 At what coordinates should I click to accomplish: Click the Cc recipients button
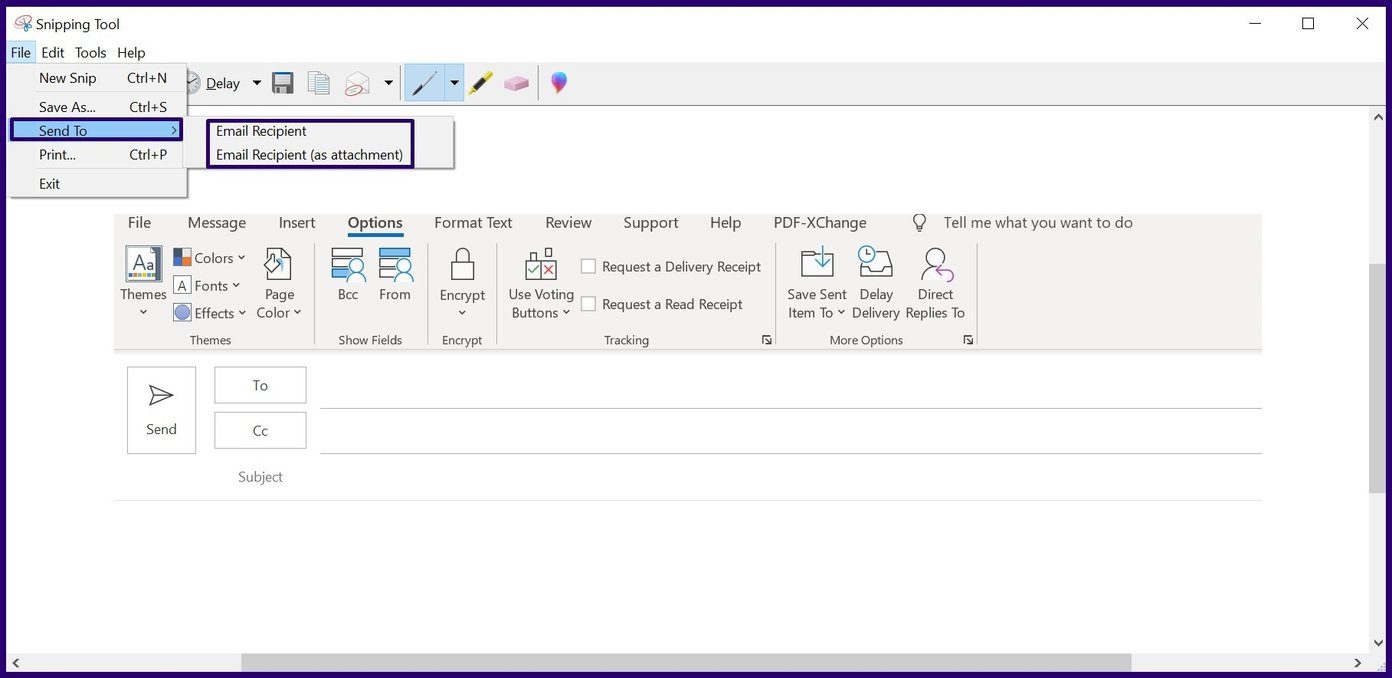(260, 431)
